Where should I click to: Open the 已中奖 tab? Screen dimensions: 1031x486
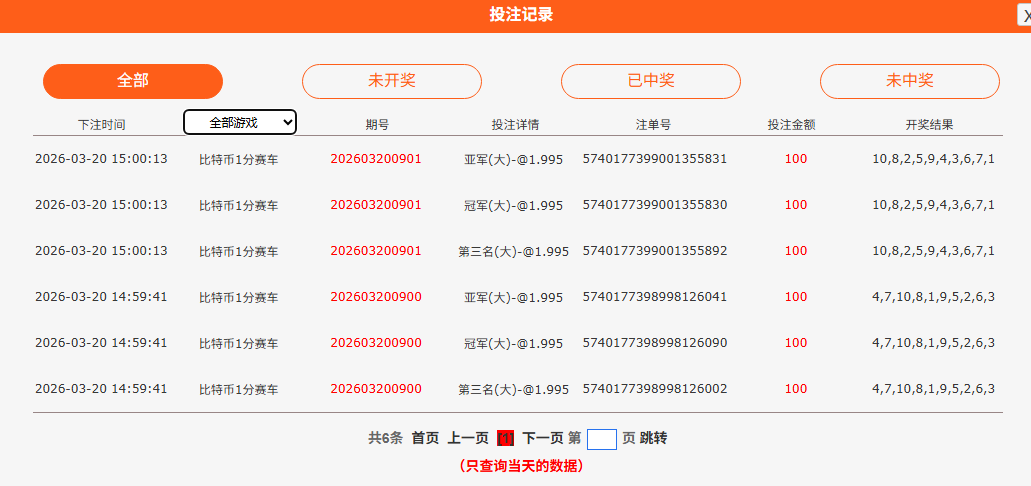click(651, 81)
